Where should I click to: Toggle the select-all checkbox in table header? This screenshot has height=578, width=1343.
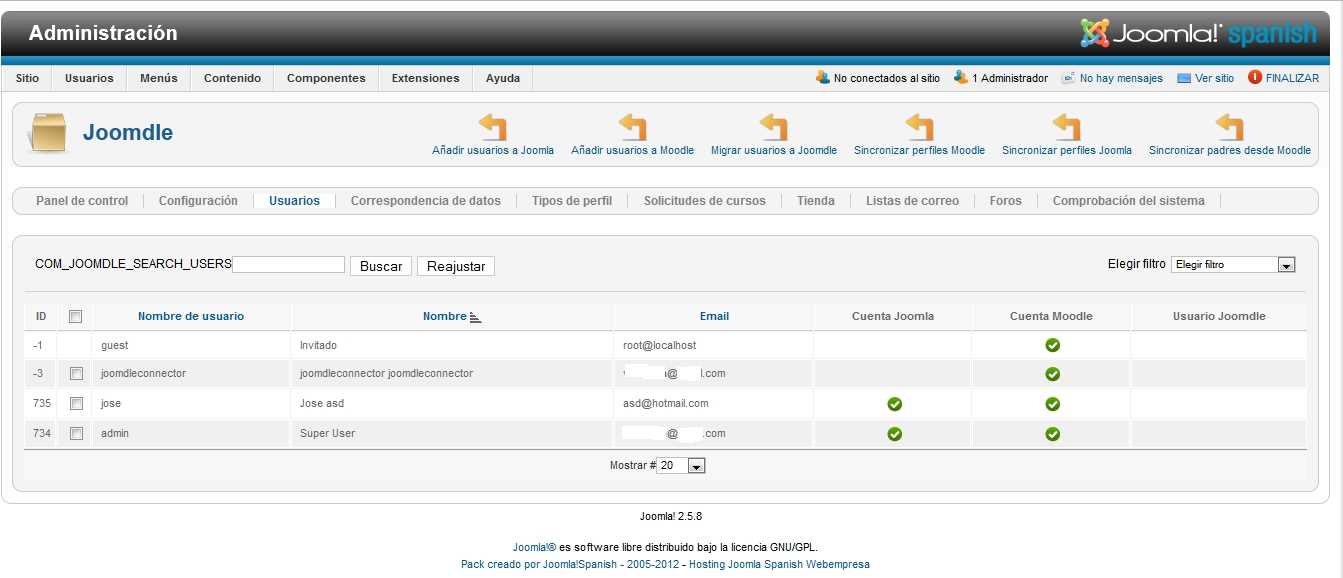pos(75,316)
